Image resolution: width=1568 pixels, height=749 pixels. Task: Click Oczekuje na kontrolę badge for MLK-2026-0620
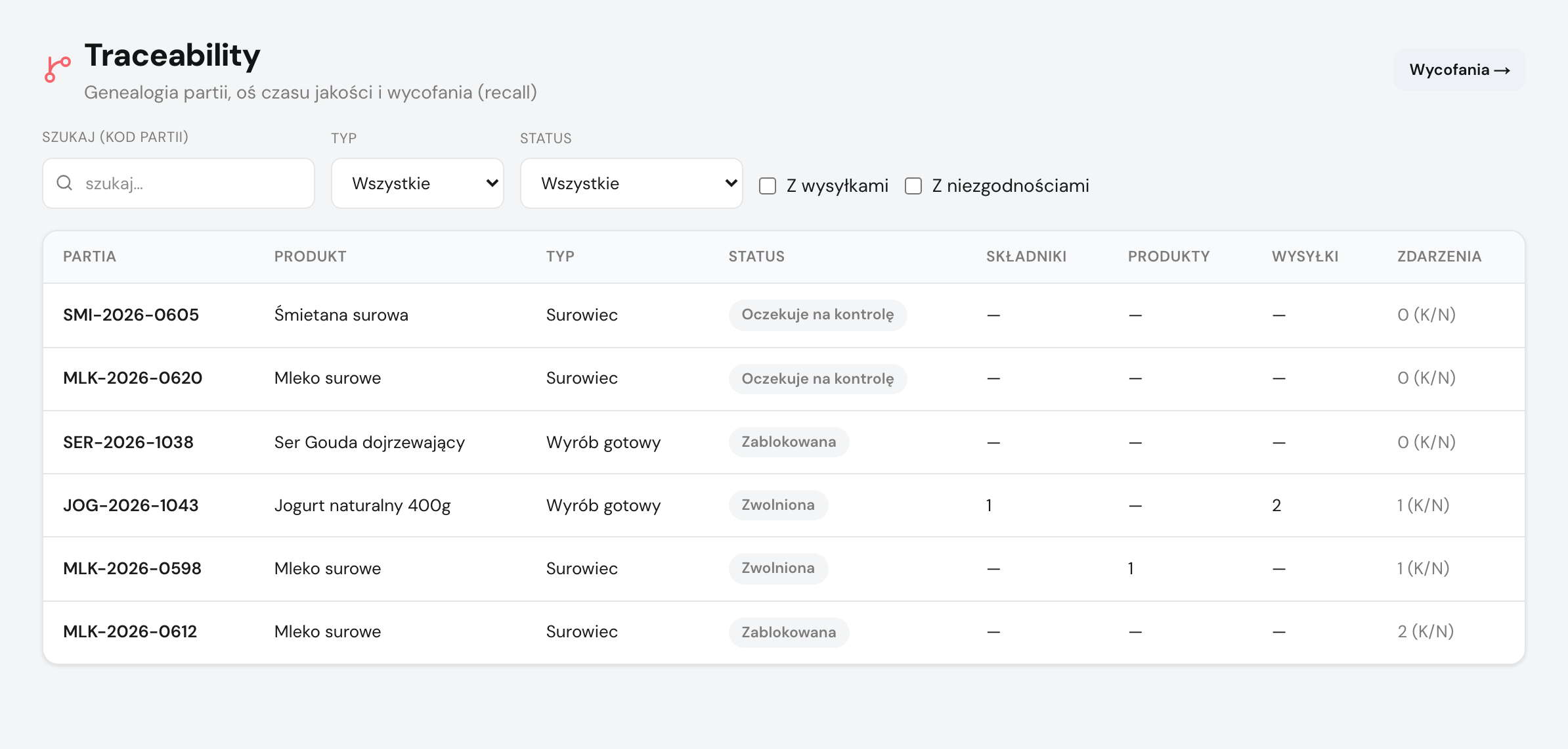pos(817,378)
